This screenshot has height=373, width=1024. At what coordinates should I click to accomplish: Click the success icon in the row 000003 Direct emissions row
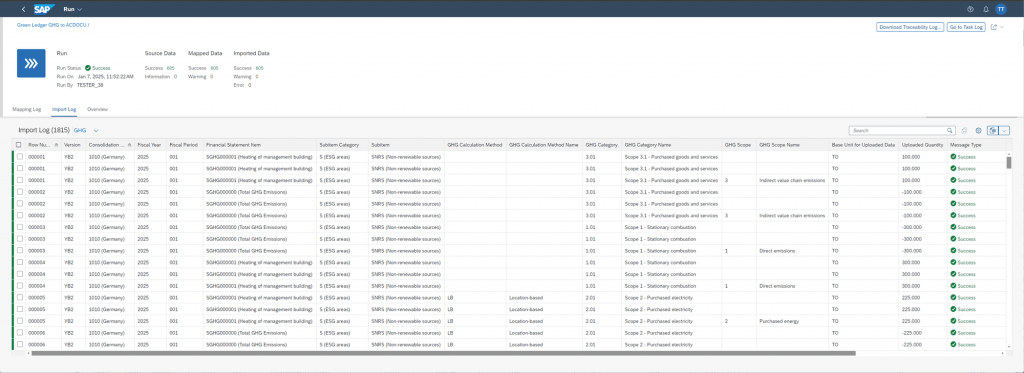[x=953, y=250]
